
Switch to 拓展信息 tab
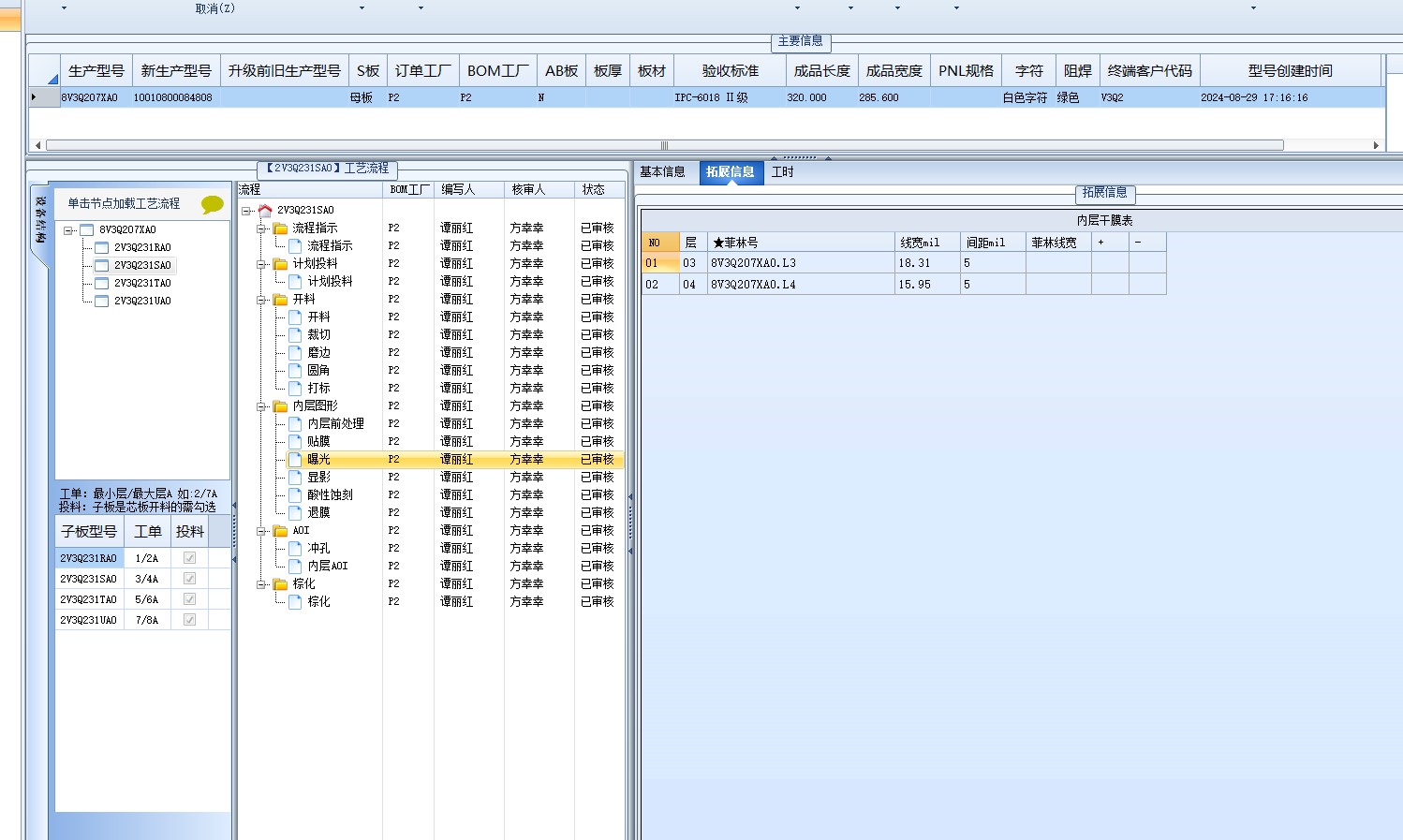coord(730,172)
